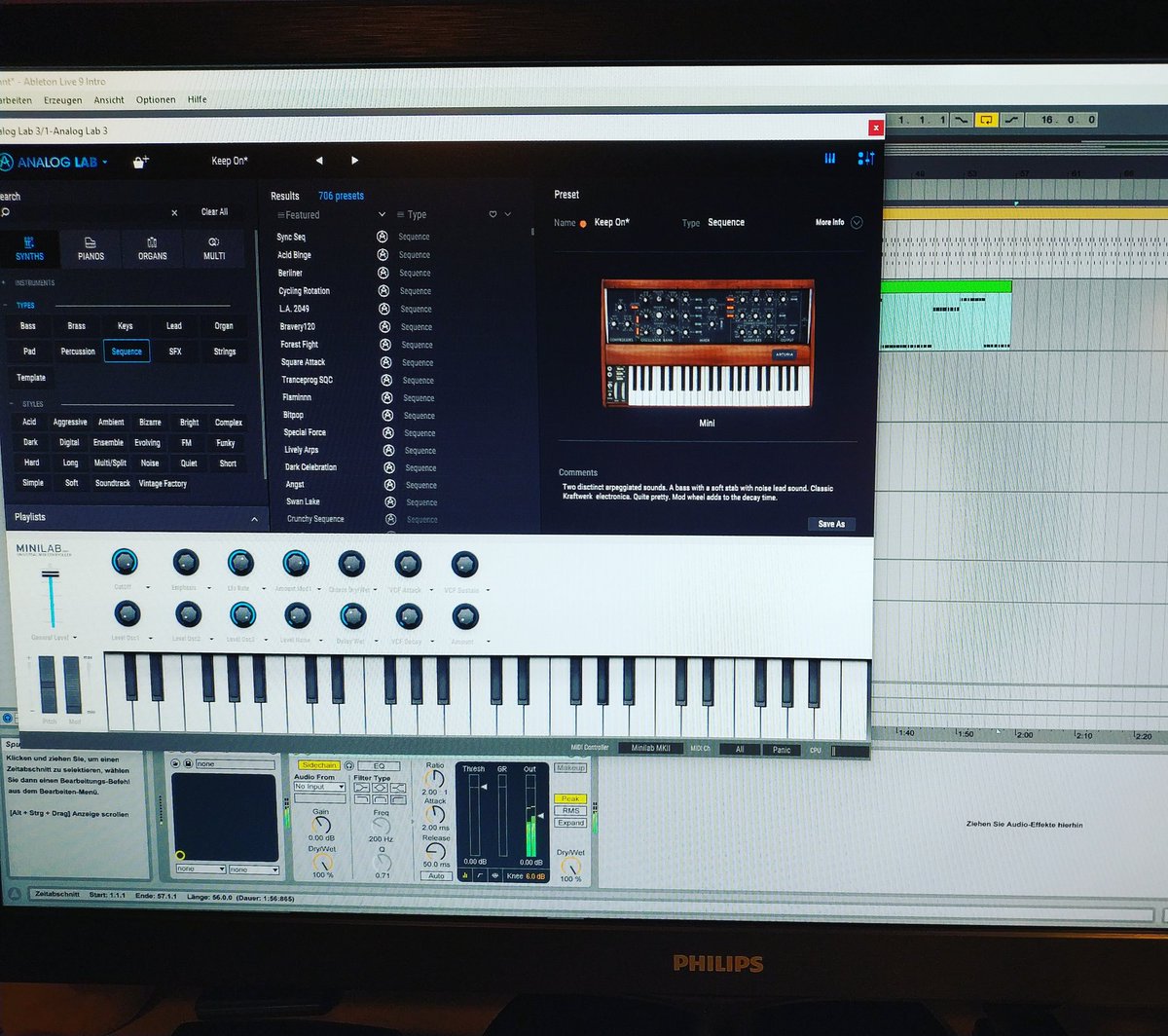The image size is (1168, 1036).
Task: Turn the Cutoff knob
Action: tap(125, 561)
